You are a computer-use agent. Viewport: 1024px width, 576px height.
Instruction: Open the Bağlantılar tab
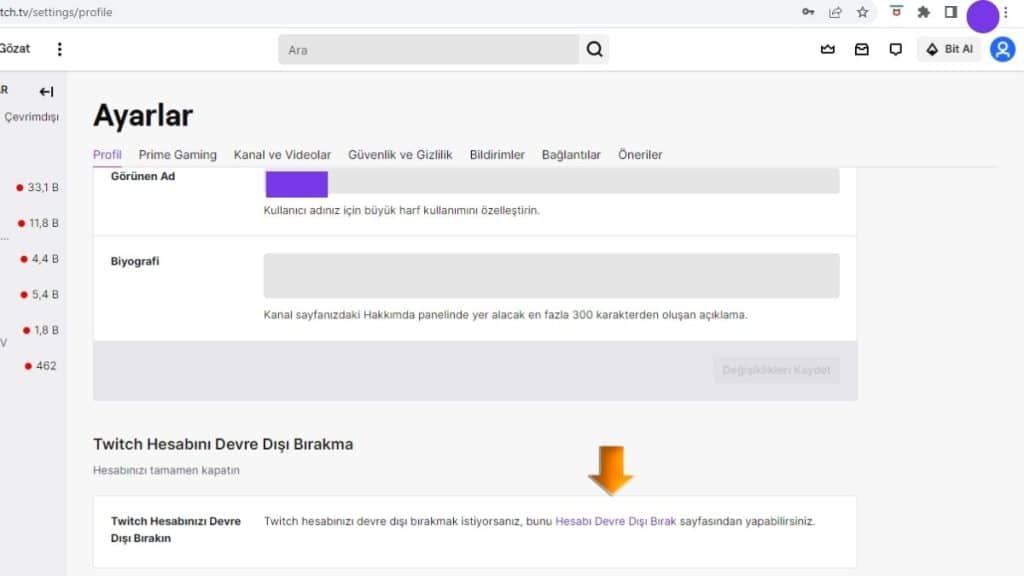tap(571, 155)
